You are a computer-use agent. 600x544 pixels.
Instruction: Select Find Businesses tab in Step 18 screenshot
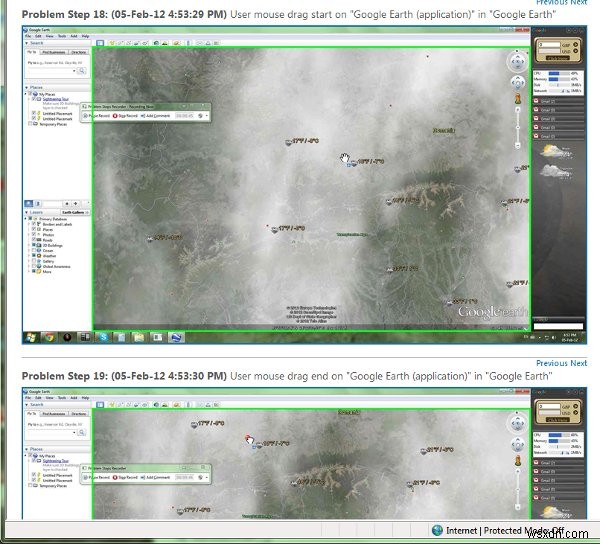click(54, 52)
